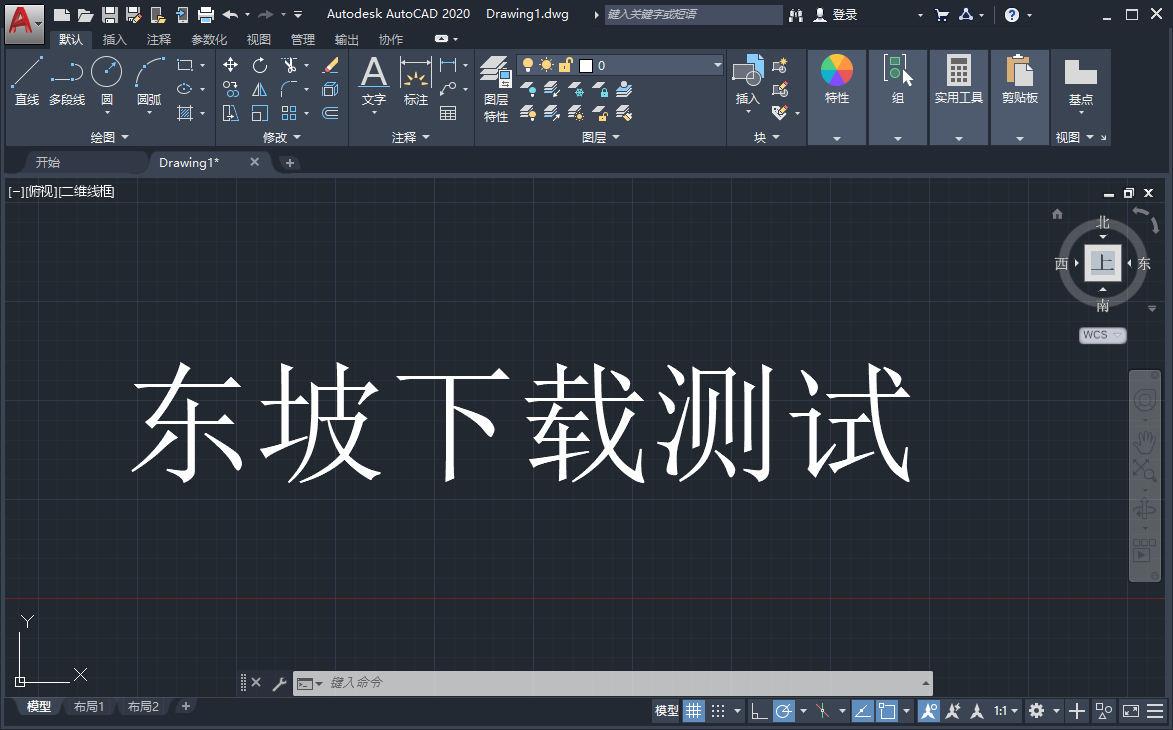Select the Mirror tool

tap(260, 88)
